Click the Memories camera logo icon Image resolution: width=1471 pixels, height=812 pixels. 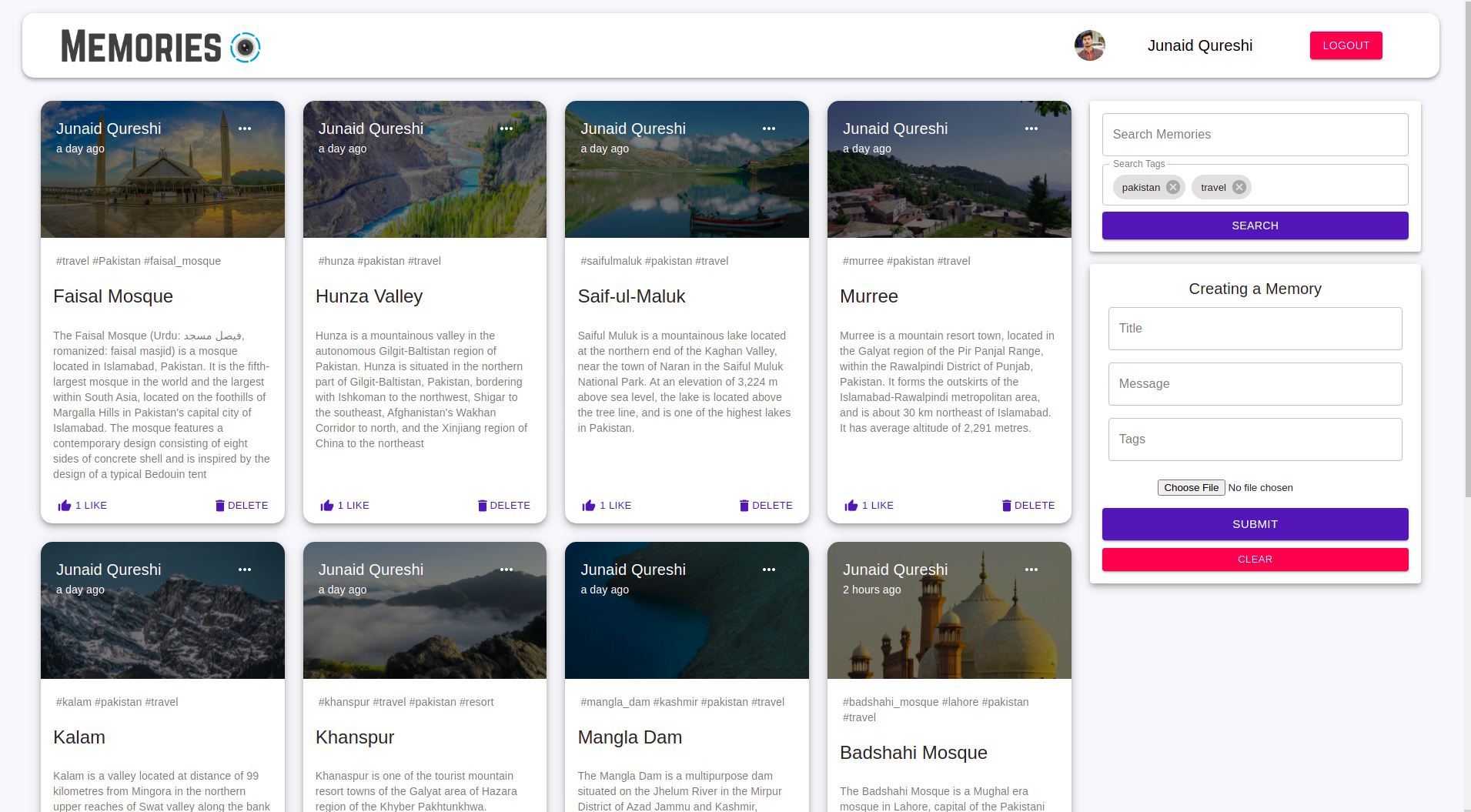[x=246, y=47]
